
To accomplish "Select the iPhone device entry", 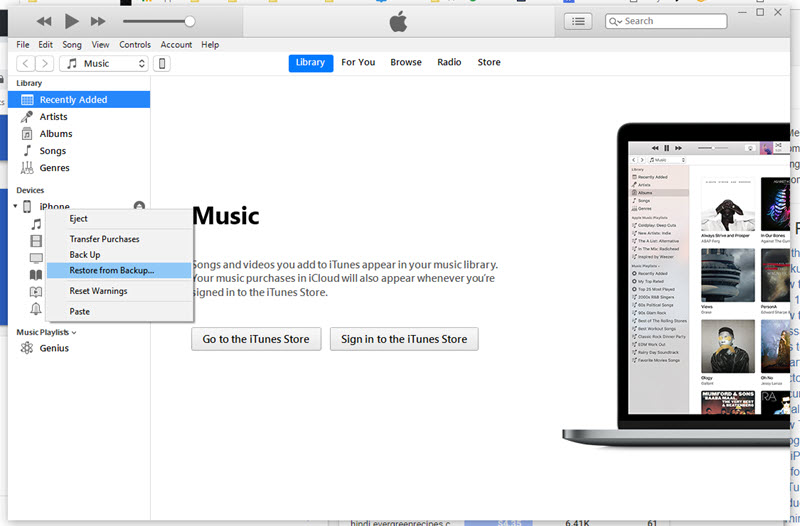I will coord(55,206).
